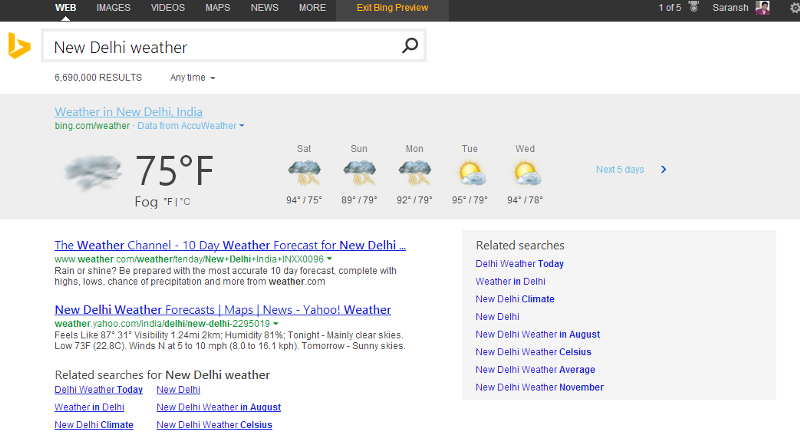Open the settings gear icon

795,8
